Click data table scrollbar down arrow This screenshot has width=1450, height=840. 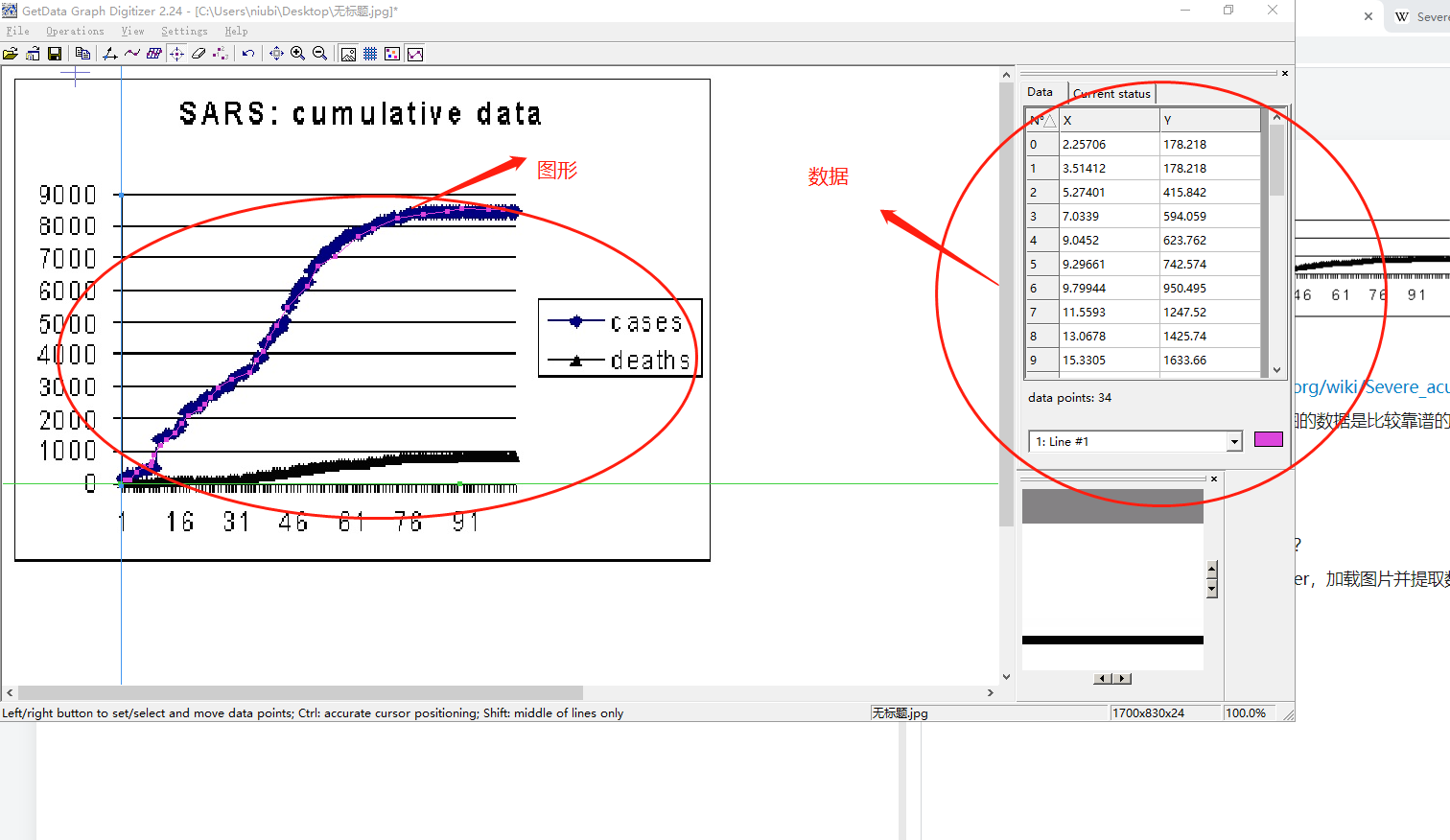coord(1276,370)
